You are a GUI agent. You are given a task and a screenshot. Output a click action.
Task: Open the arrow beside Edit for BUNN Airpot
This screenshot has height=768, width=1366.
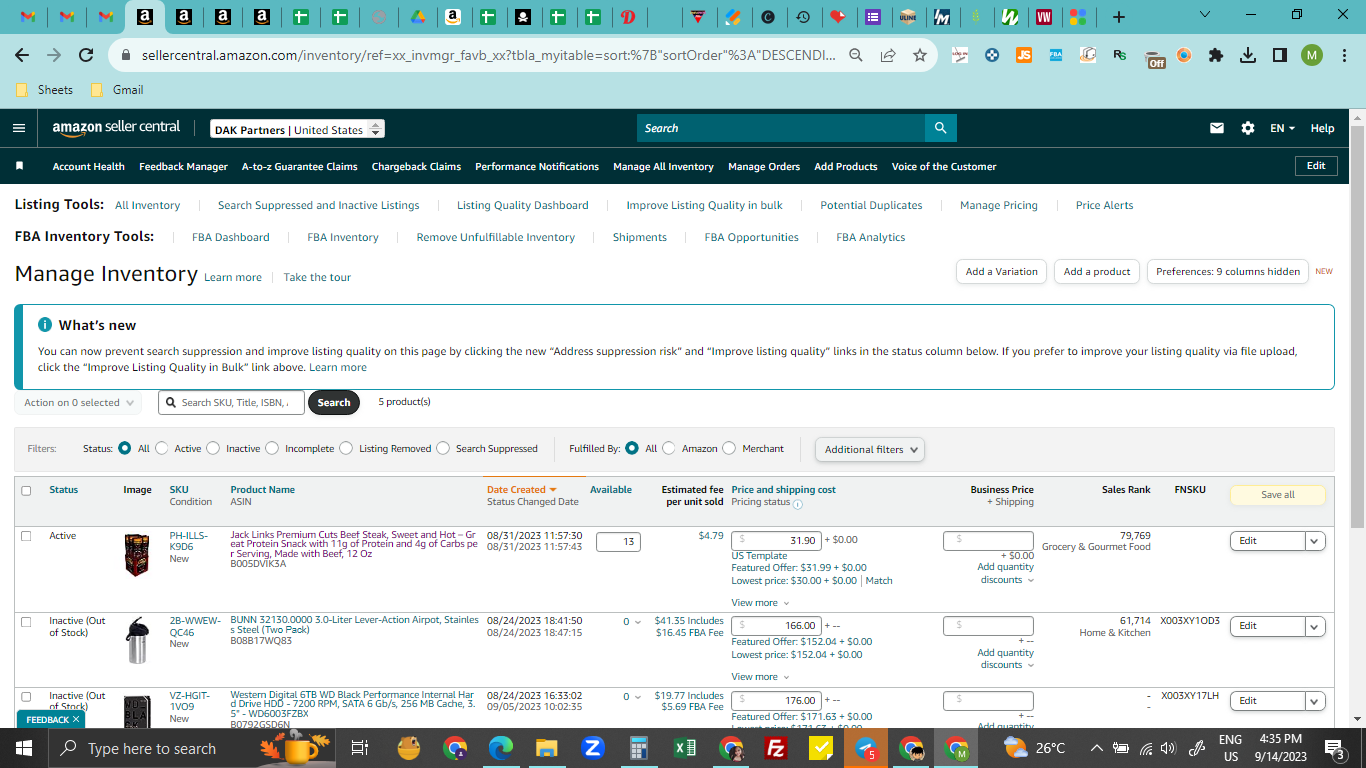click(x=1315, y=626)
